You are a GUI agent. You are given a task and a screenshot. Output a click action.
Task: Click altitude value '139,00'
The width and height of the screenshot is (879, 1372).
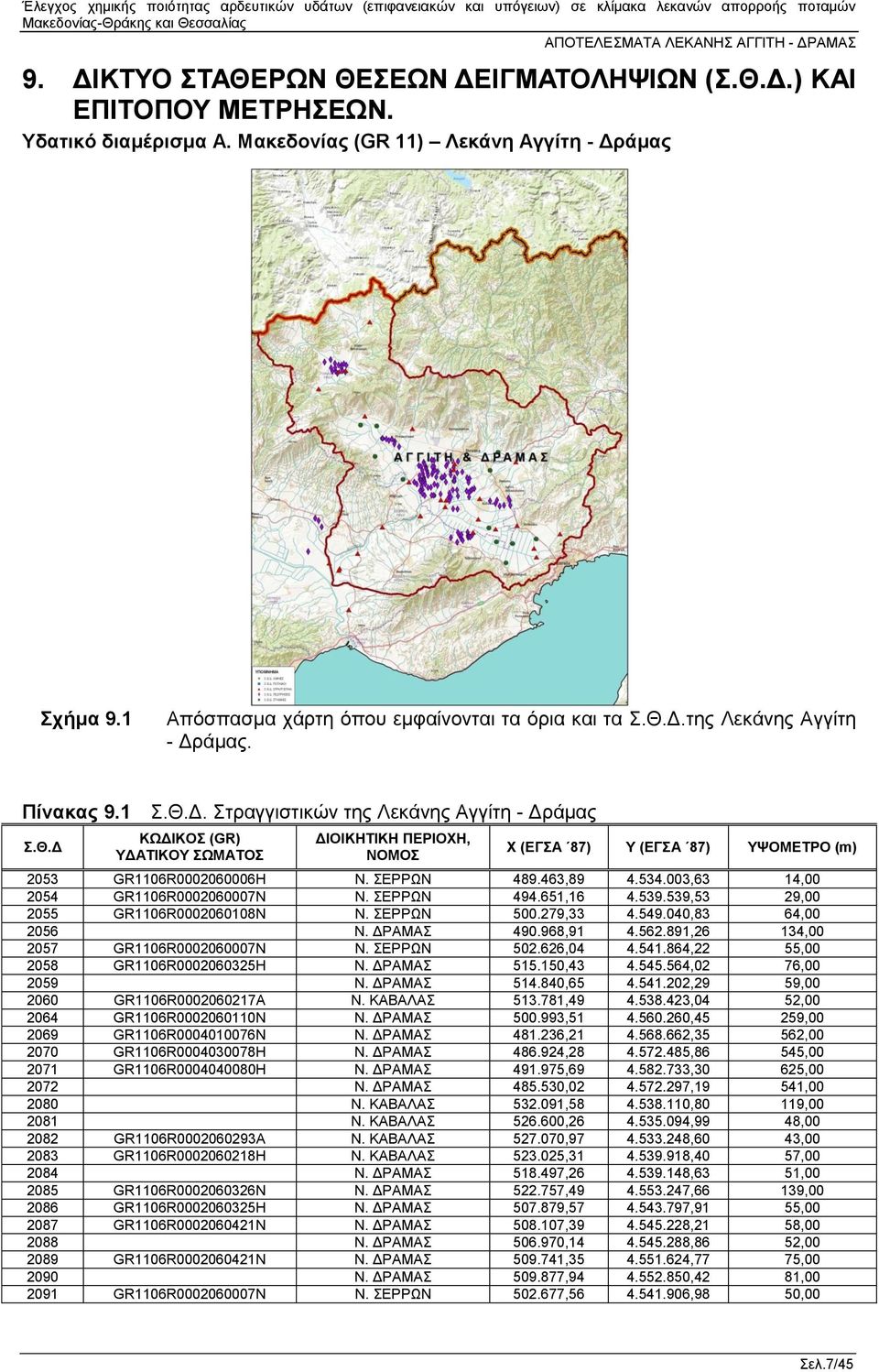click(802, 1191)
